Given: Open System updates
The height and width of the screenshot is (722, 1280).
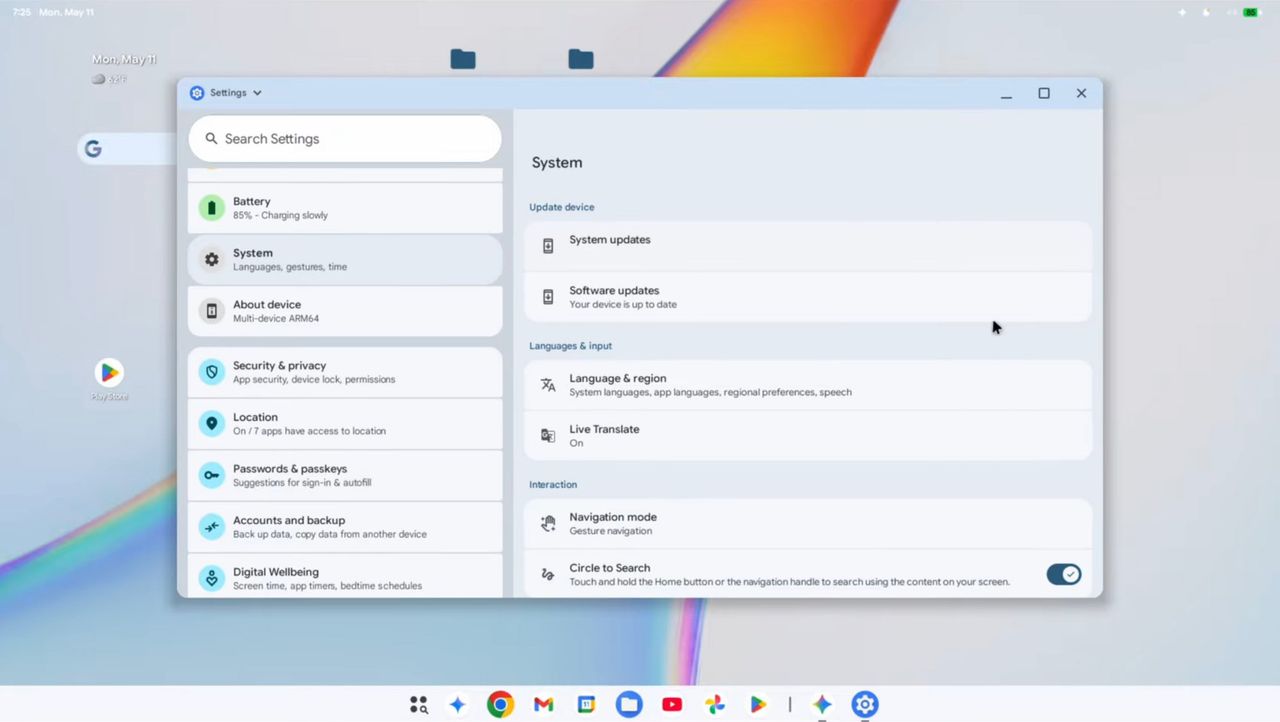Looking at the screenshot, I should tap(808, 246).
